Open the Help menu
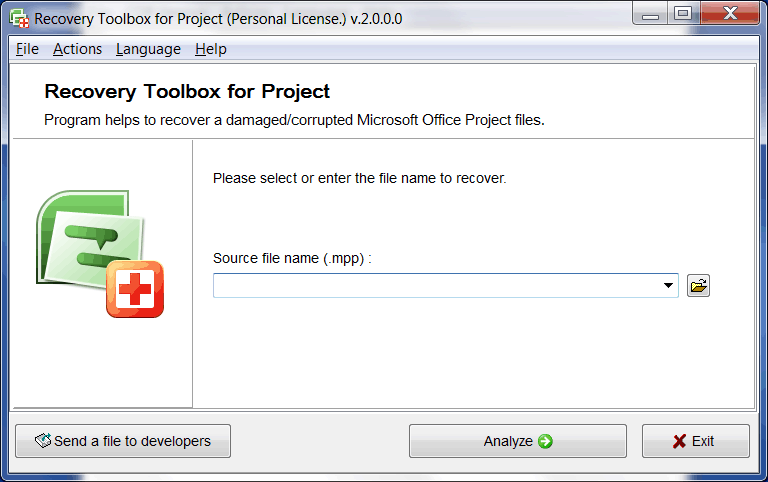Image resolution: width=768 pixels, height=482 pixels. (211, 49)
